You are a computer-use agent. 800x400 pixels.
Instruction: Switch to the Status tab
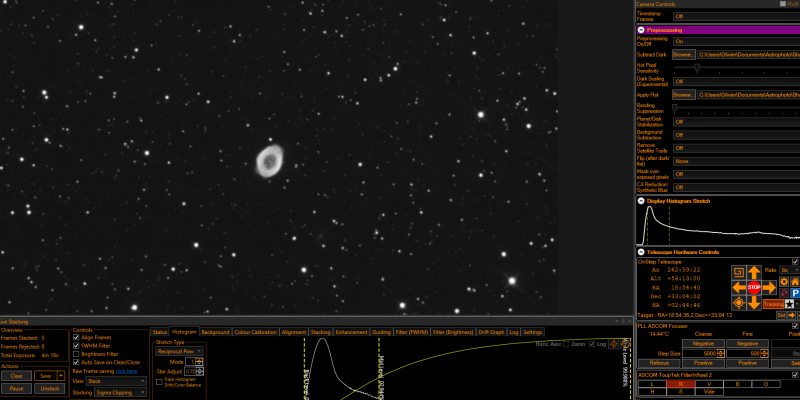click(x=160, y=332)
